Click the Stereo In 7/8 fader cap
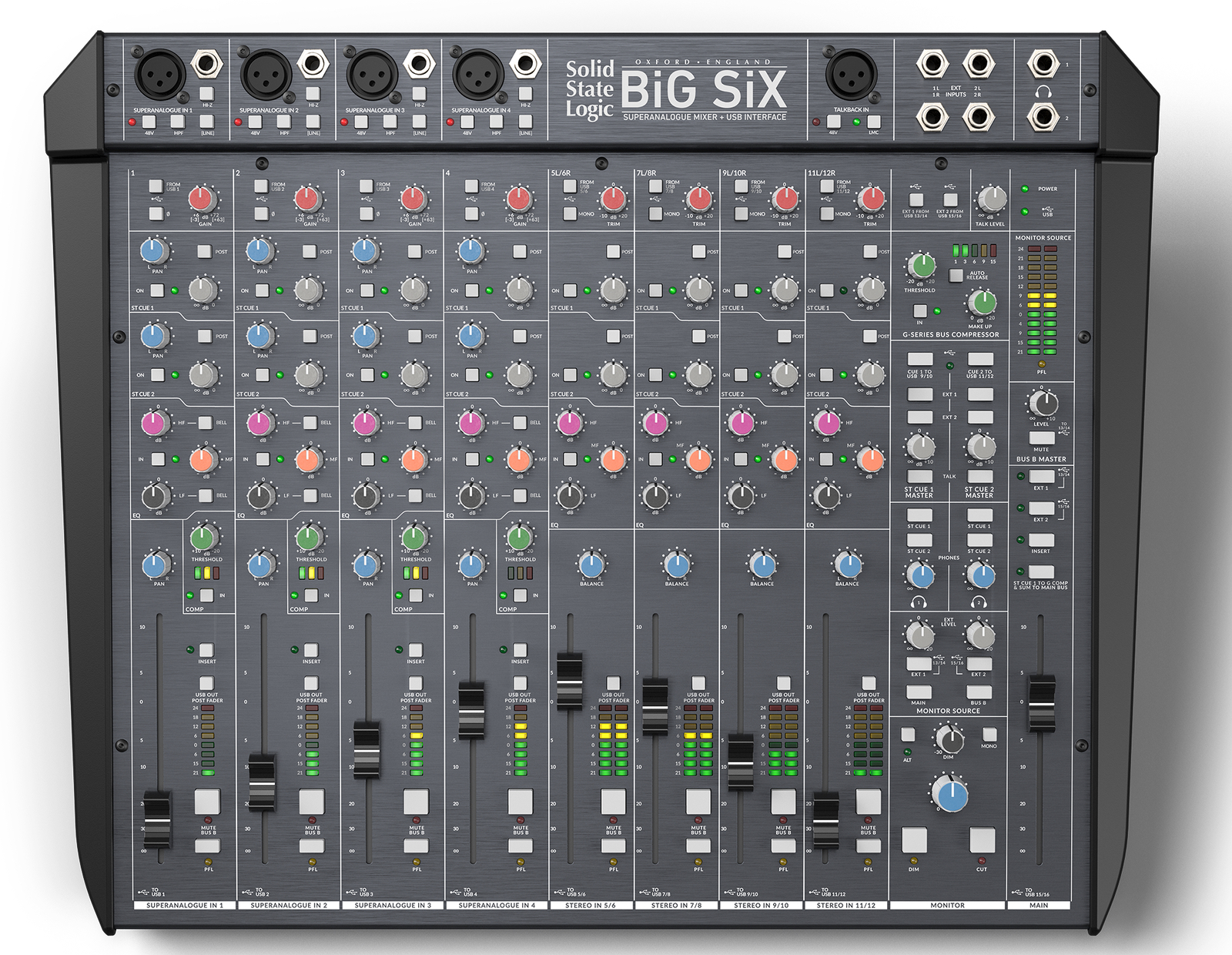The height and width of the screenshot is (955, 1232). pyautogui.click(x=655, y=707)
